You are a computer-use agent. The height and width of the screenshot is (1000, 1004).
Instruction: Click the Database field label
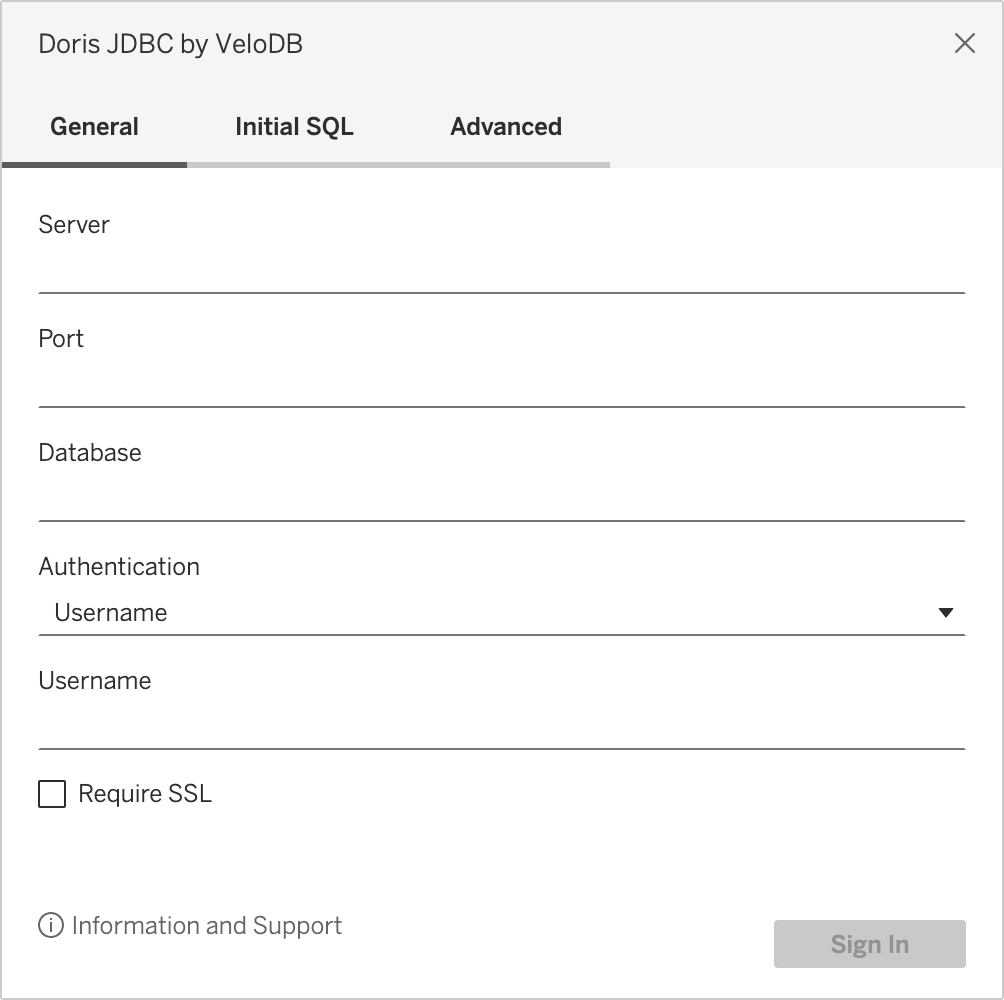click(90, 453)
